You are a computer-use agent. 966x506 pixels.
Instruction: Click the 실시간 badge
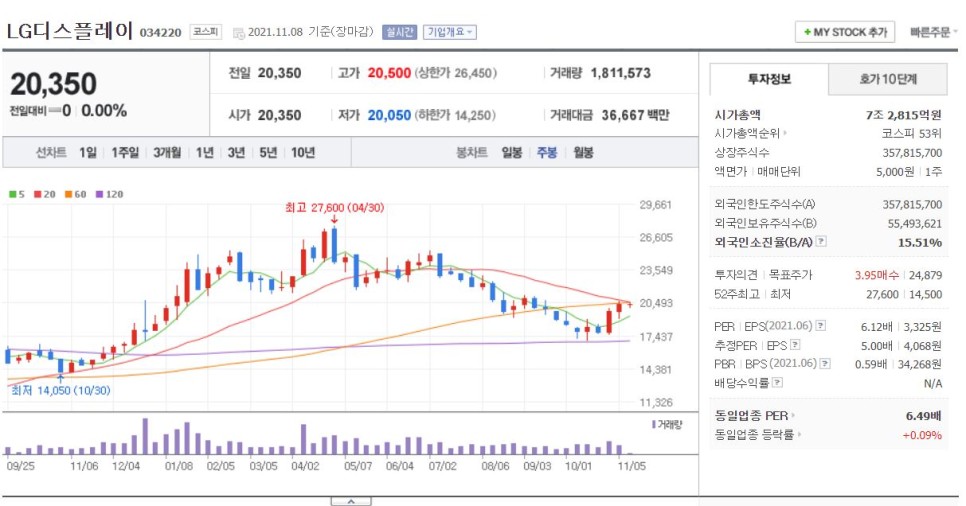pyautogui.click(x=399, y=32)
